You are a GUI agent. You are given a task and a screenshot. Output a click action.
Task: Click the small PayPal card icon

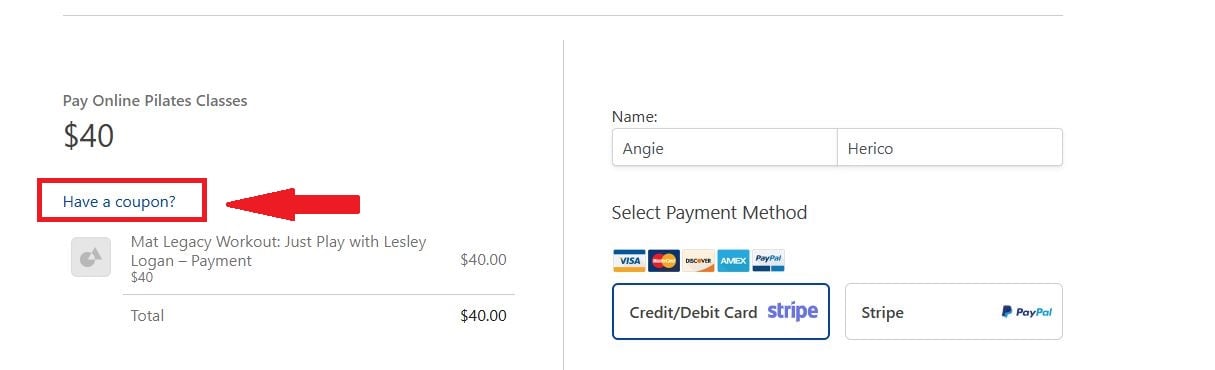pos(768,261)
